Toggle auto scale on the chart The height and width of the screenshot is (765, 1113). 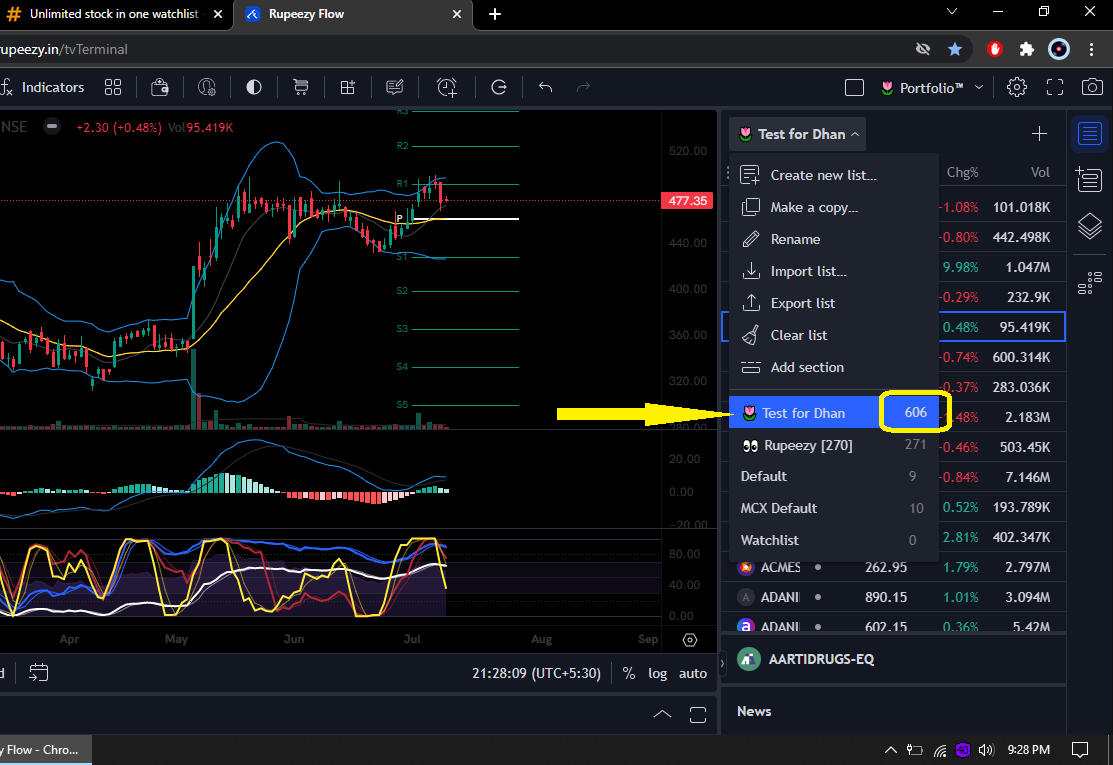click(x=693, y=673)
